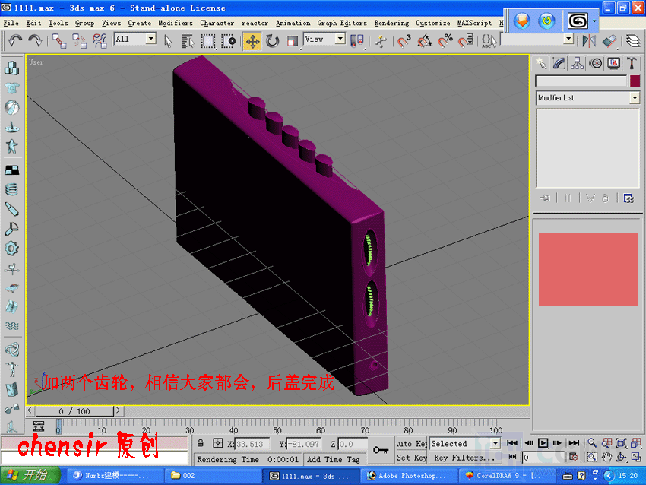Toggle the Percent Snap button
The image size is (646, 485).
click(445, 41)
